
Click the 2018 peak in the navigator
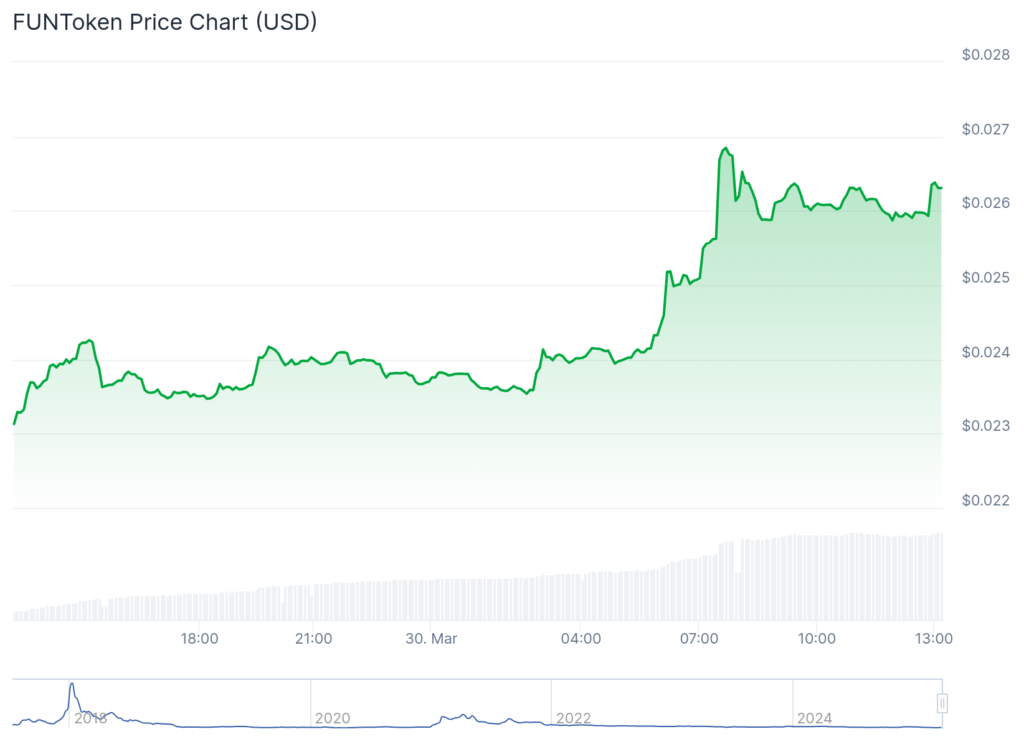72,688
